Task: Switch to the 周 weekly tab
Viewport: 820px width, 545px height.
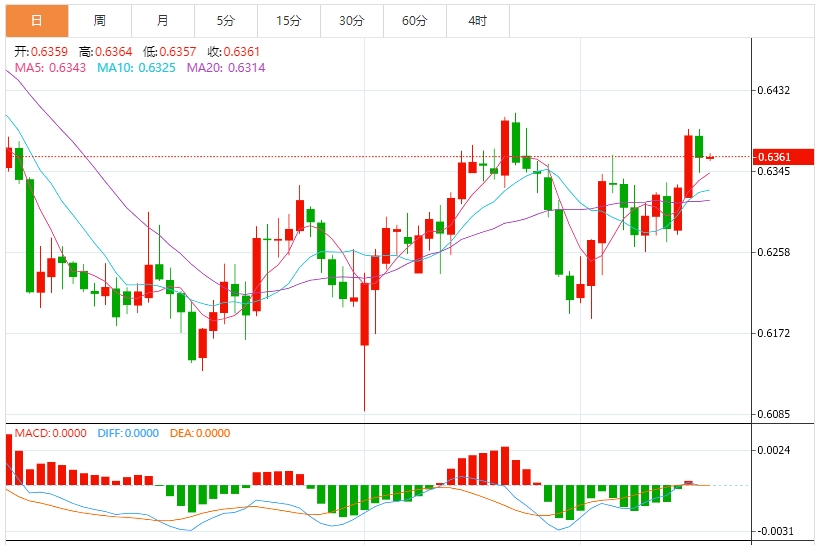Action: [100, 20]
